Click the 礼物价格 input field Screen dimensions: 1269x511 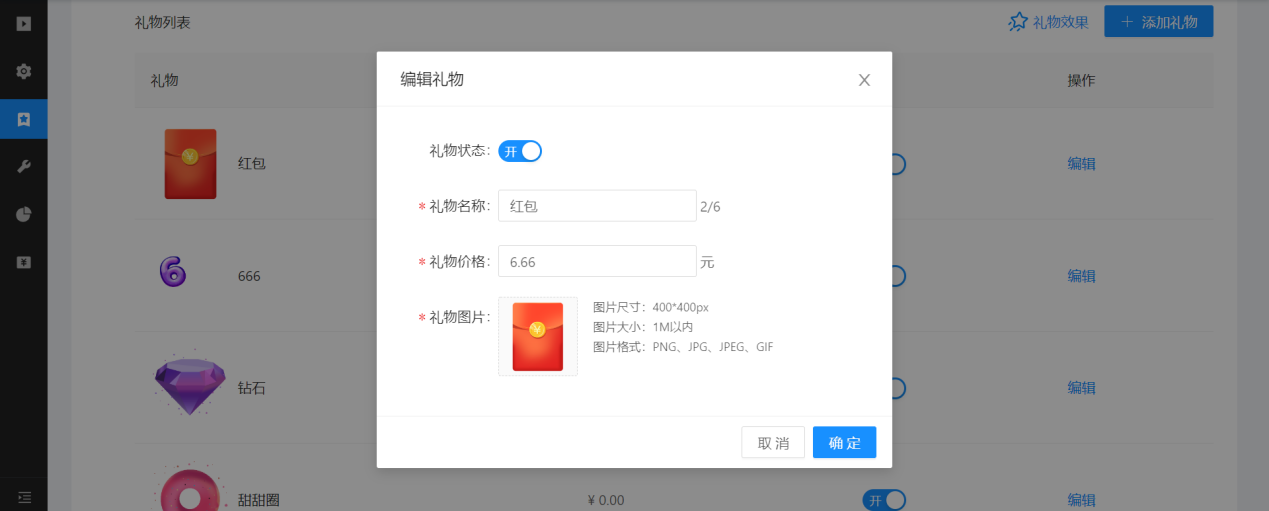click(x=597, y=261)
